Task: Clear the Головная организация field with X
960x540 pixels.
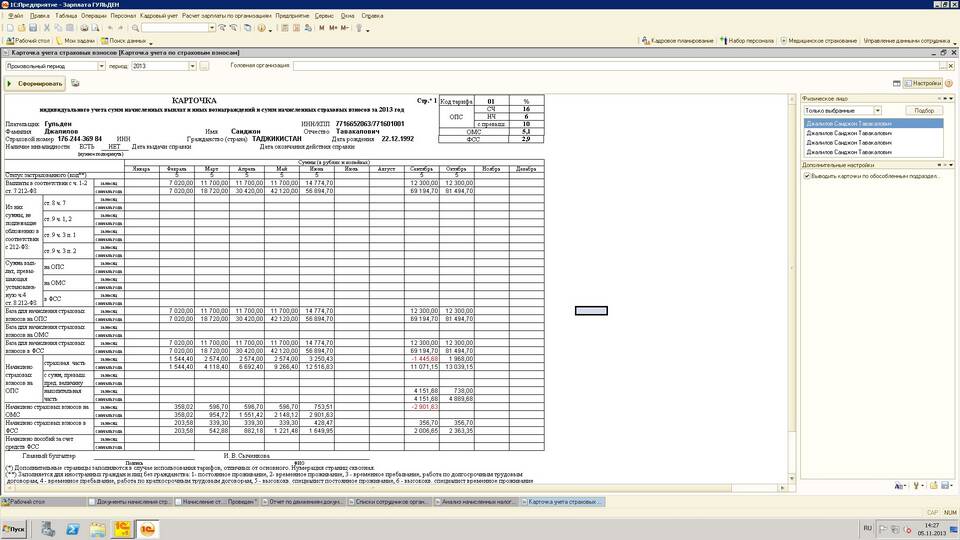Action: [x=951, y=66]
